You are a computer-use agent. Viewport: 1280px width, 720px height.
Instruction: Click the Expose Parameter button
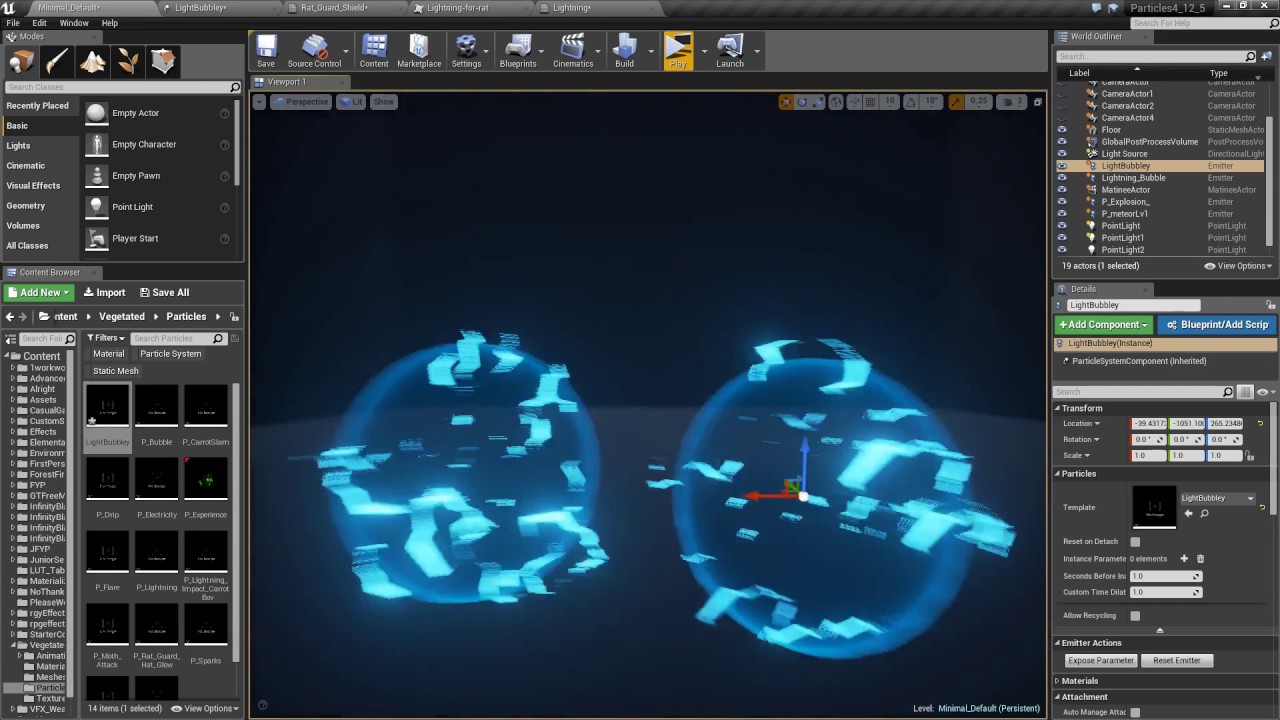(x=1100, y=661)
